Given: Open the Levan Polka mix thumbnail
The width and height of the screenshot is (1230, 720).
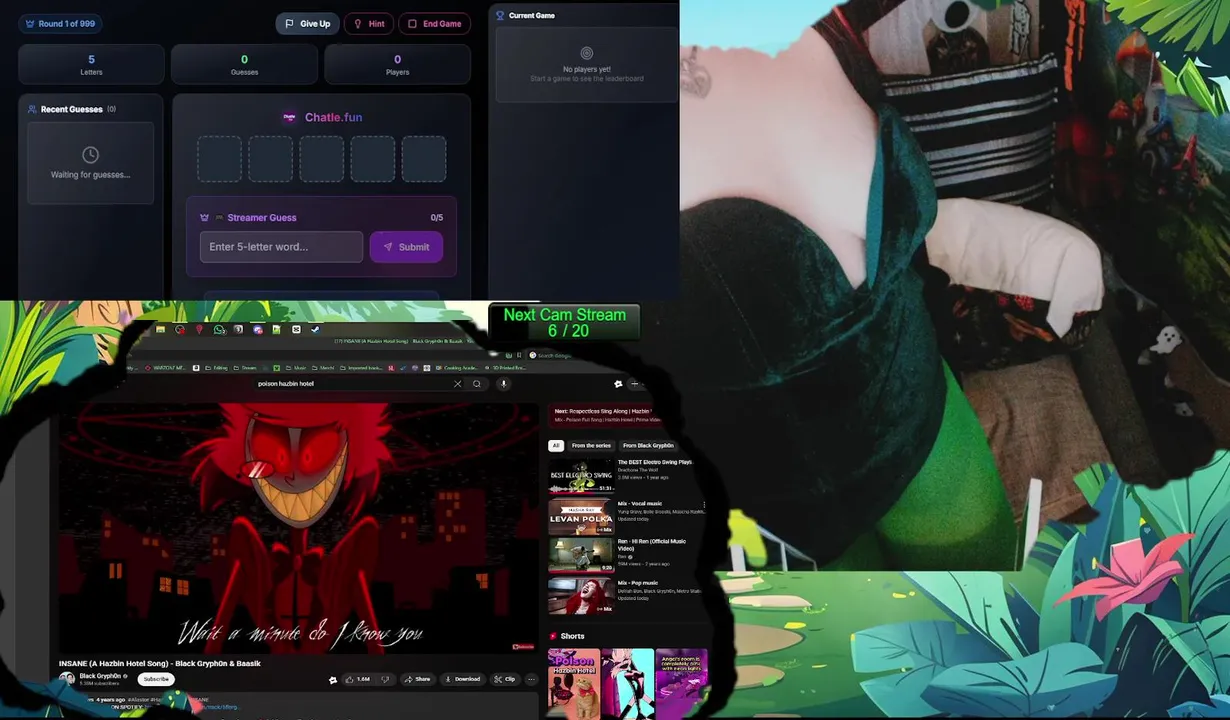Looking at the screenshot, I should click(581, 517).
